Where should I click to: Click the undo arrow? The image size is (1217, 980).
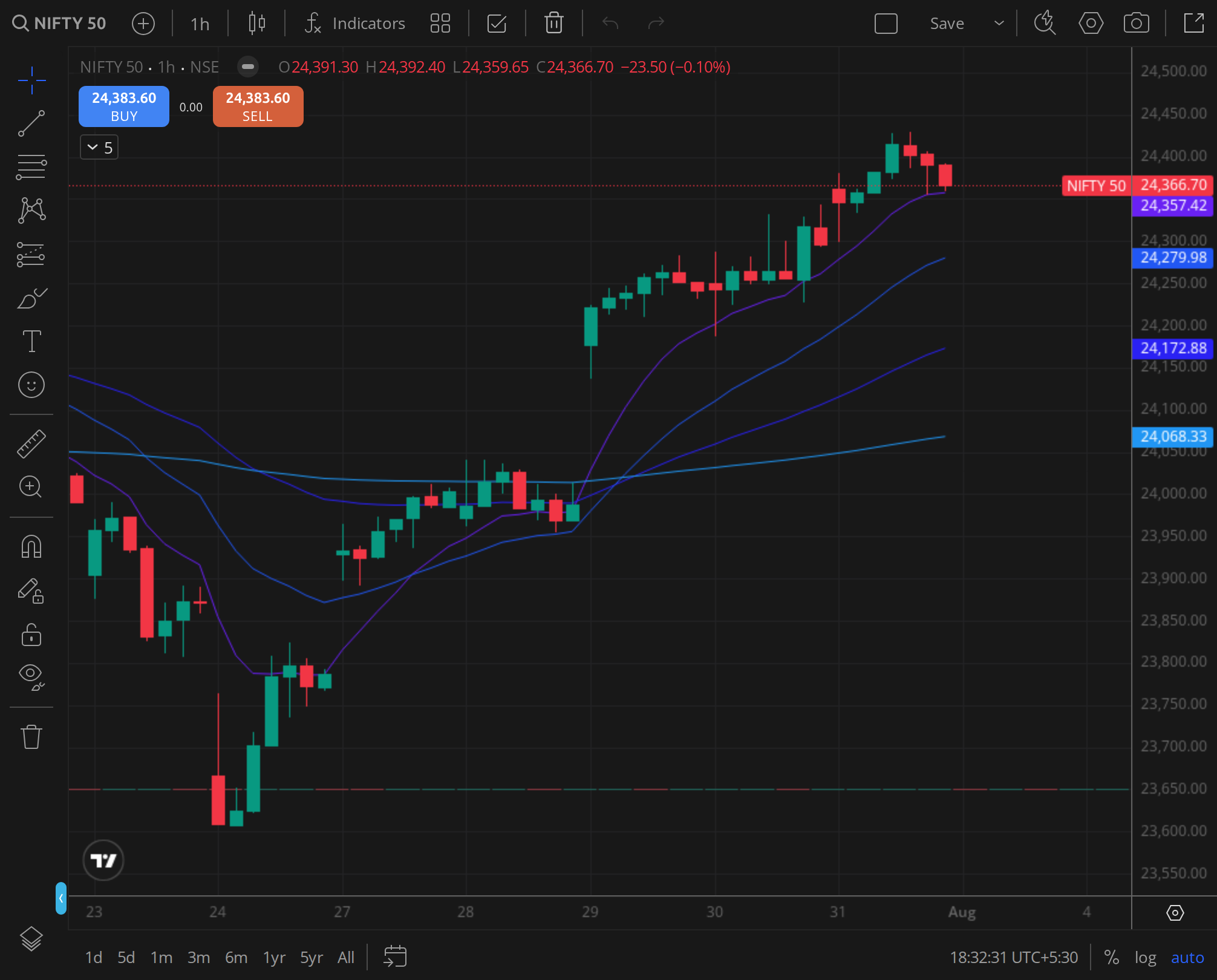(610, 24)
